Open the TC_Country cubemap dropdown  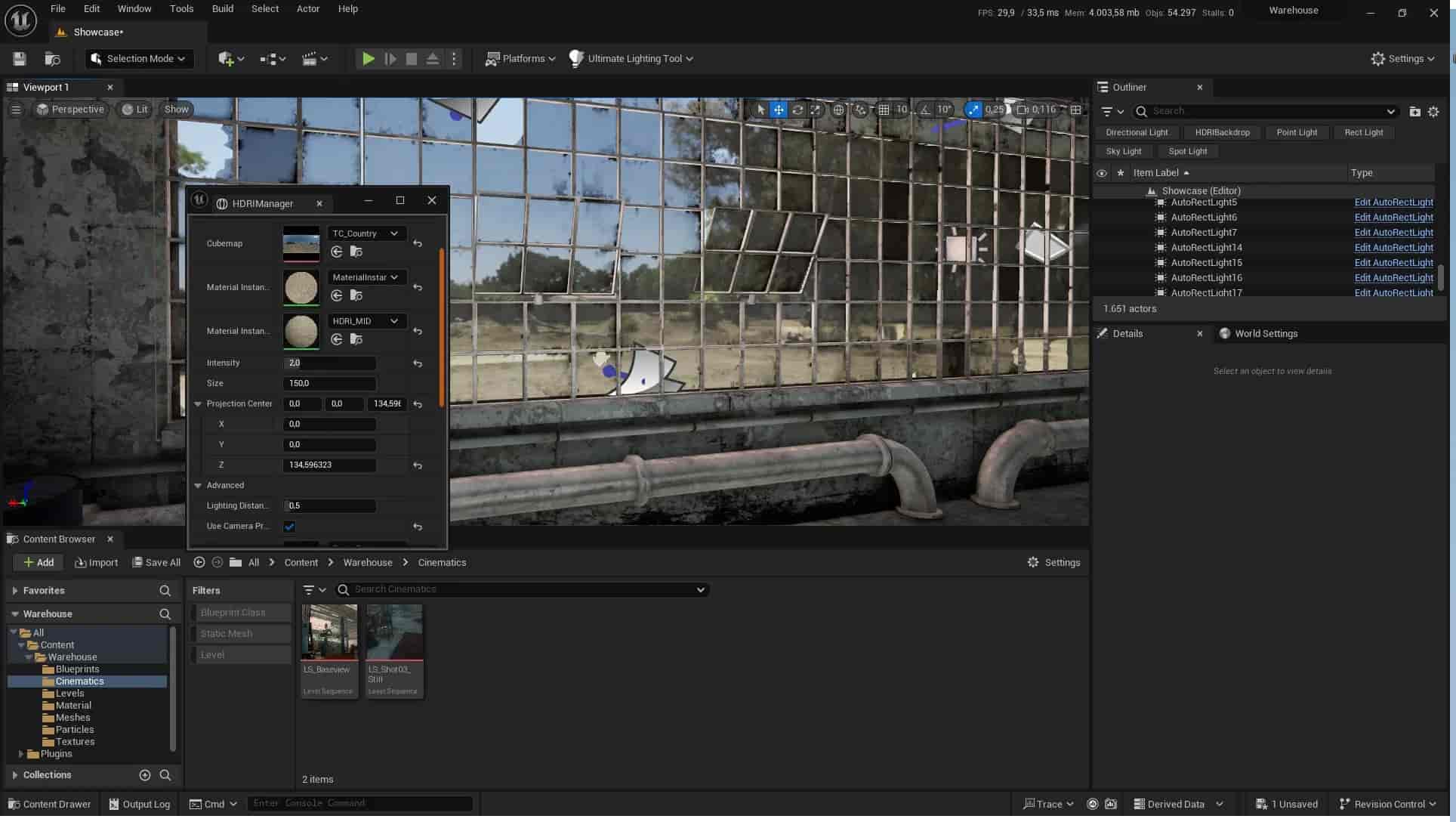pos(366,234)
